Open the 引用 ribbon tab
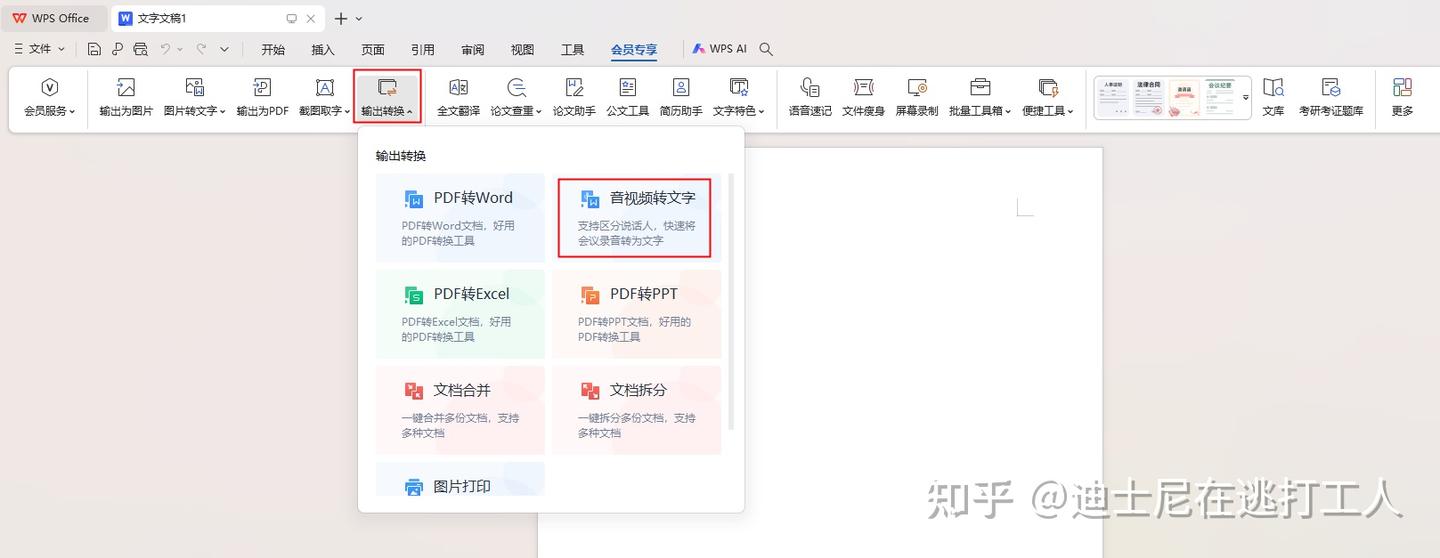The height and width of the screenshot is (558, 1440). pyautogui.click(x=423, y=49)
